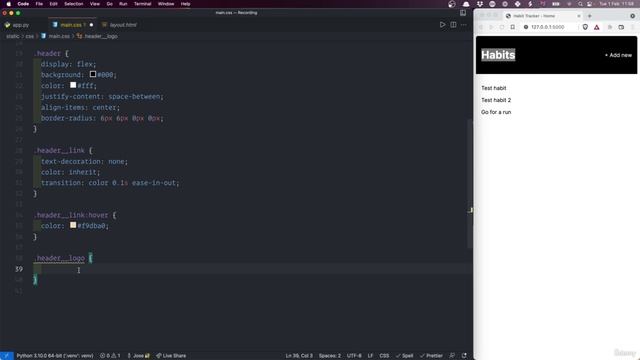Open the browser wallet icon
Image resolution: width=640 pixels, height=360 pixels.
pos(621,27)
